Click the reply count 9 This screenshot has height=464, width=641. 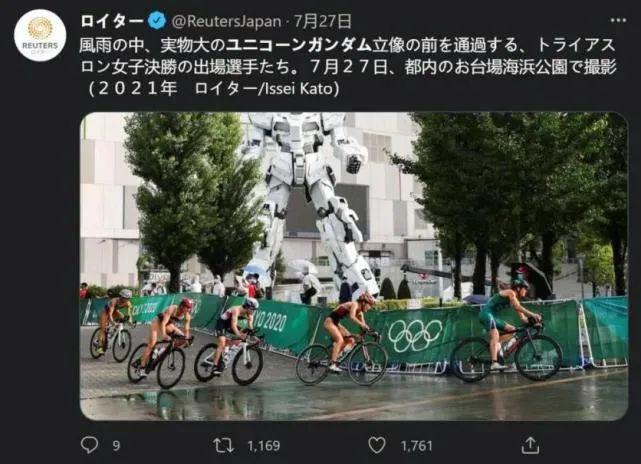[117, 446]
